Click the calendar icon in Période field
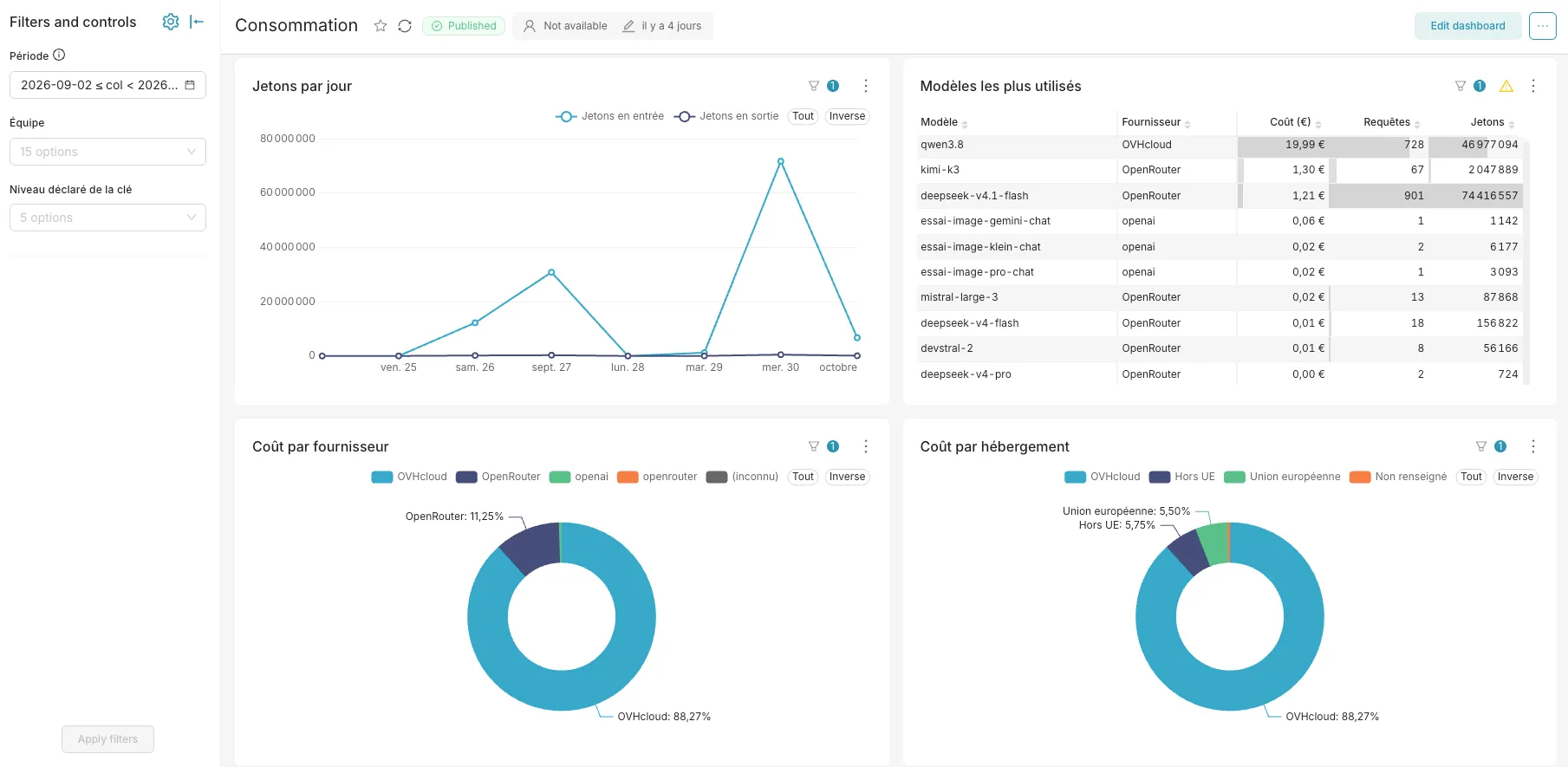The height and width of the screenshot is (767, 1568). (190, 85)
